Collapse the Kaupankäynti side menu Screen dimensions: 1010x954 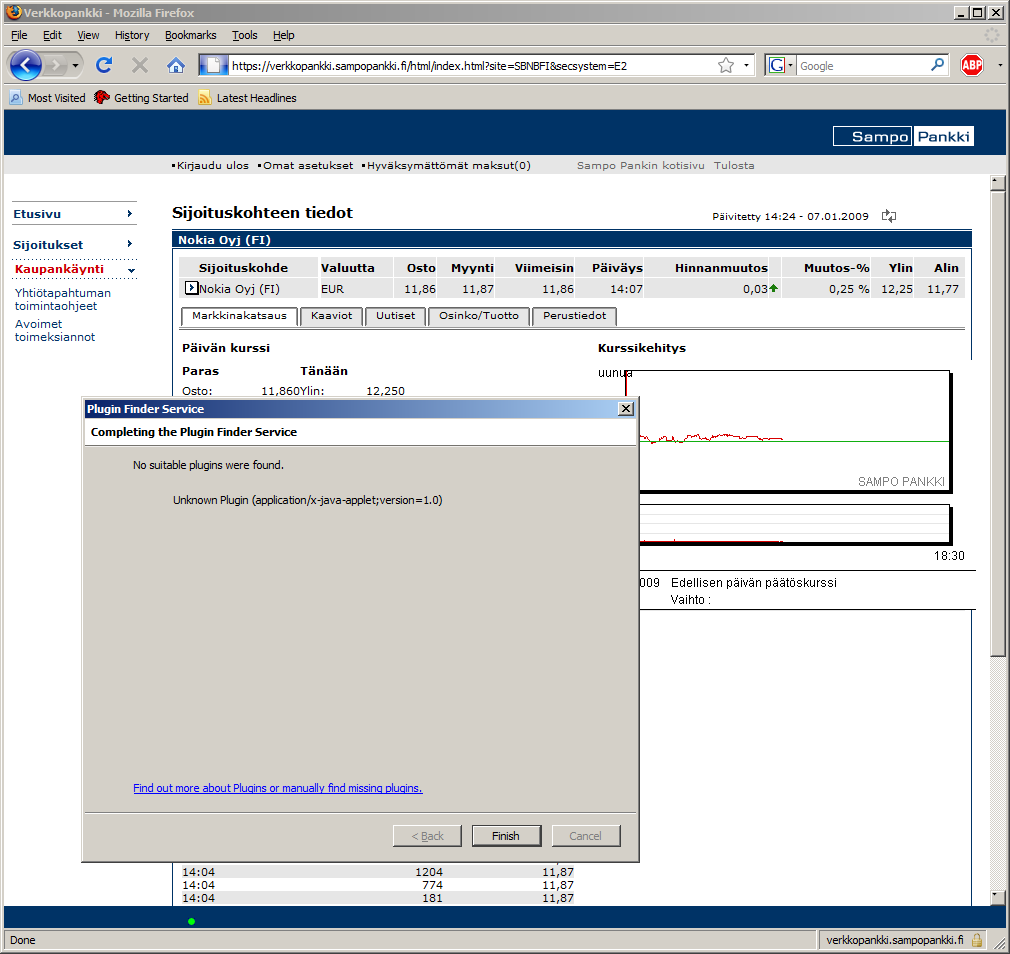pos(75,269)
